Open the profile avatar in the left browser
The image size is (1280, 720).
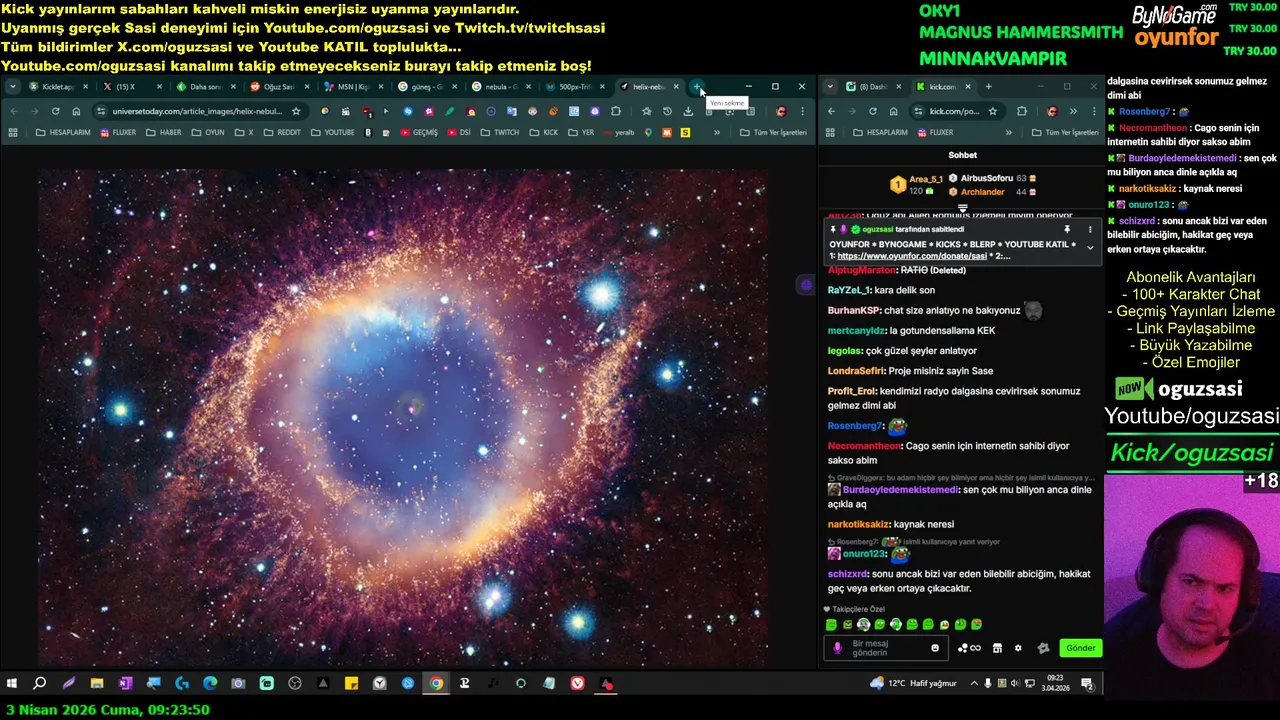(x=781, y=111)
